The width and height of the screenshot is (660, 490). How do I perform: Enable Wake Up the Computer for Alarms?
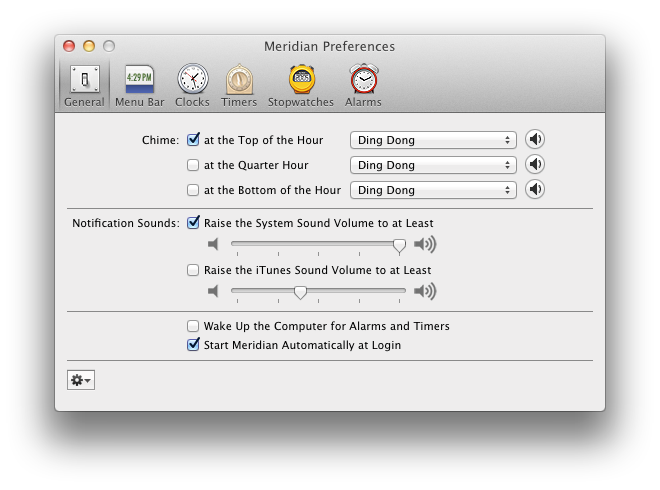(193, 326)
